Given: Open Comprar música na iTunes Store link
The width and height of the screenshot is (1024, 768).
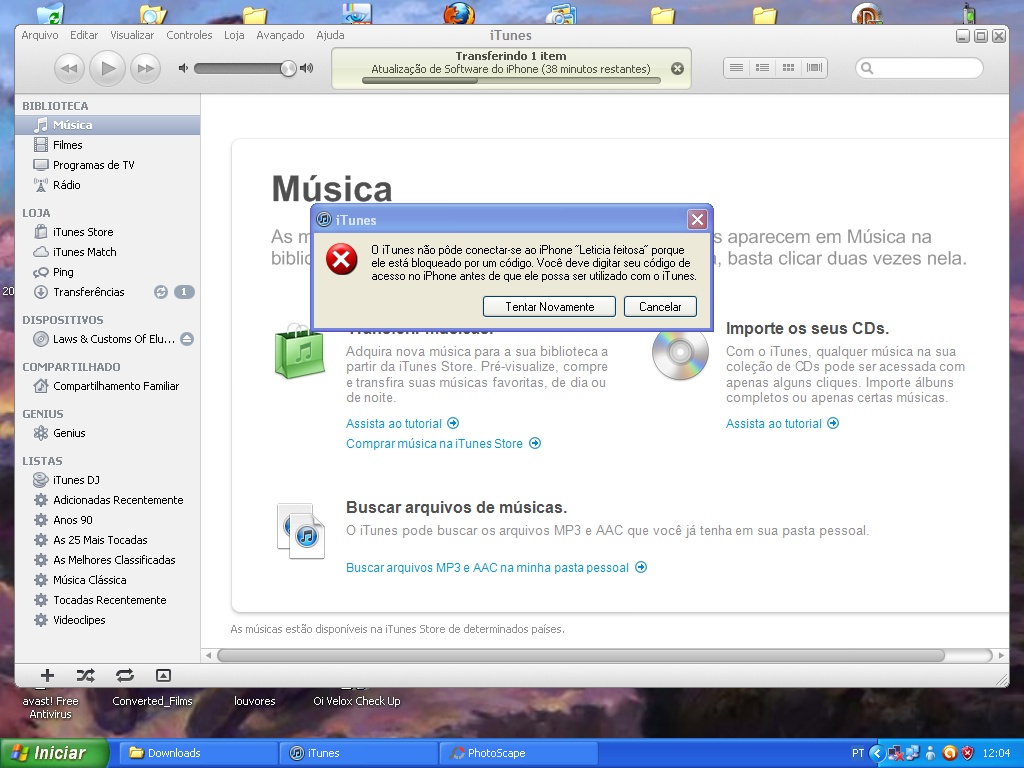Looking at the screenshot, I should coord(443,443).
